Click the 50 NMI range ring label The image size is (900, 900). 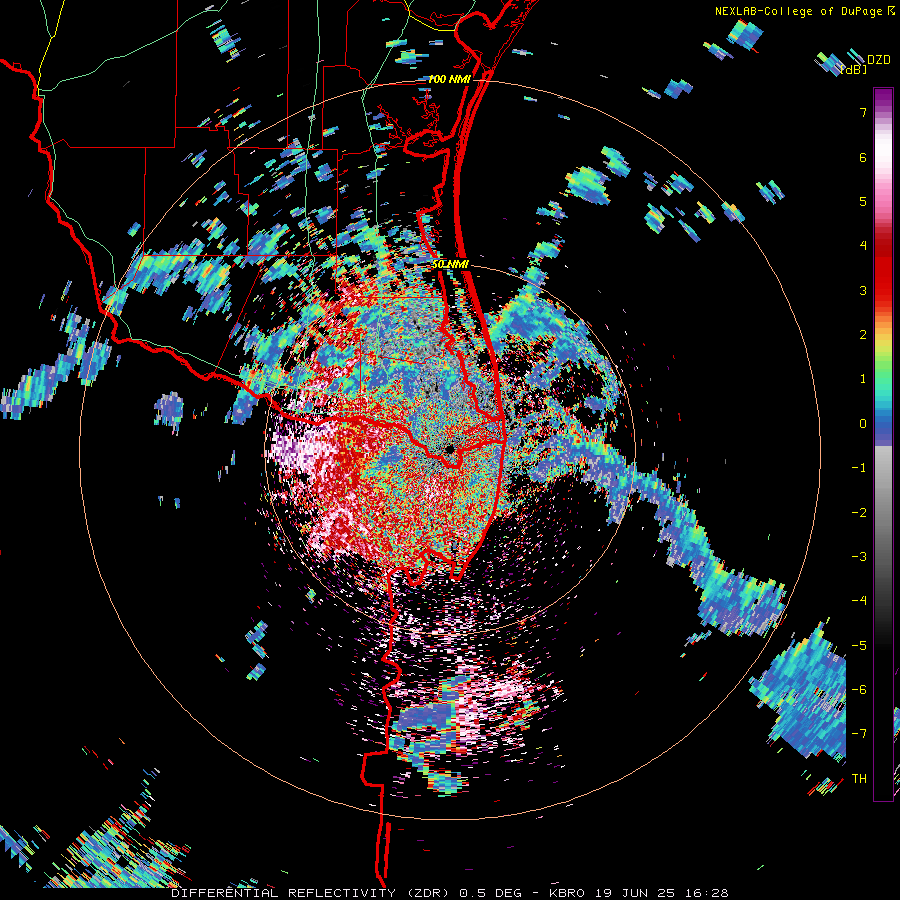(451, 265)
